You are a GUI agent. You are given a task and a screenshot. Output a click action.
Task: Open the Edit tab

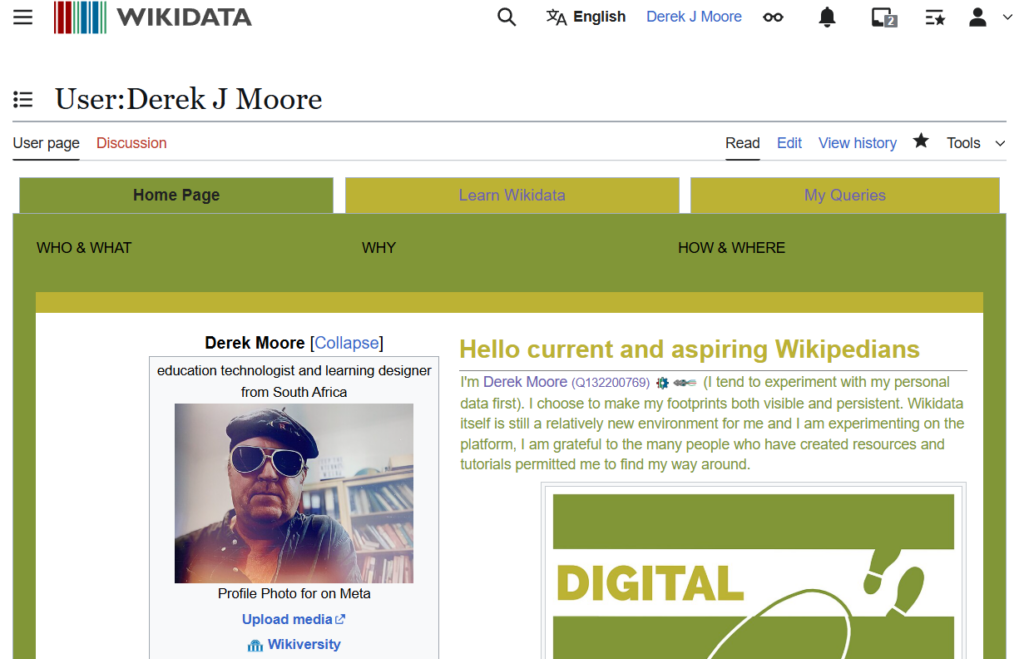(789, 143)
